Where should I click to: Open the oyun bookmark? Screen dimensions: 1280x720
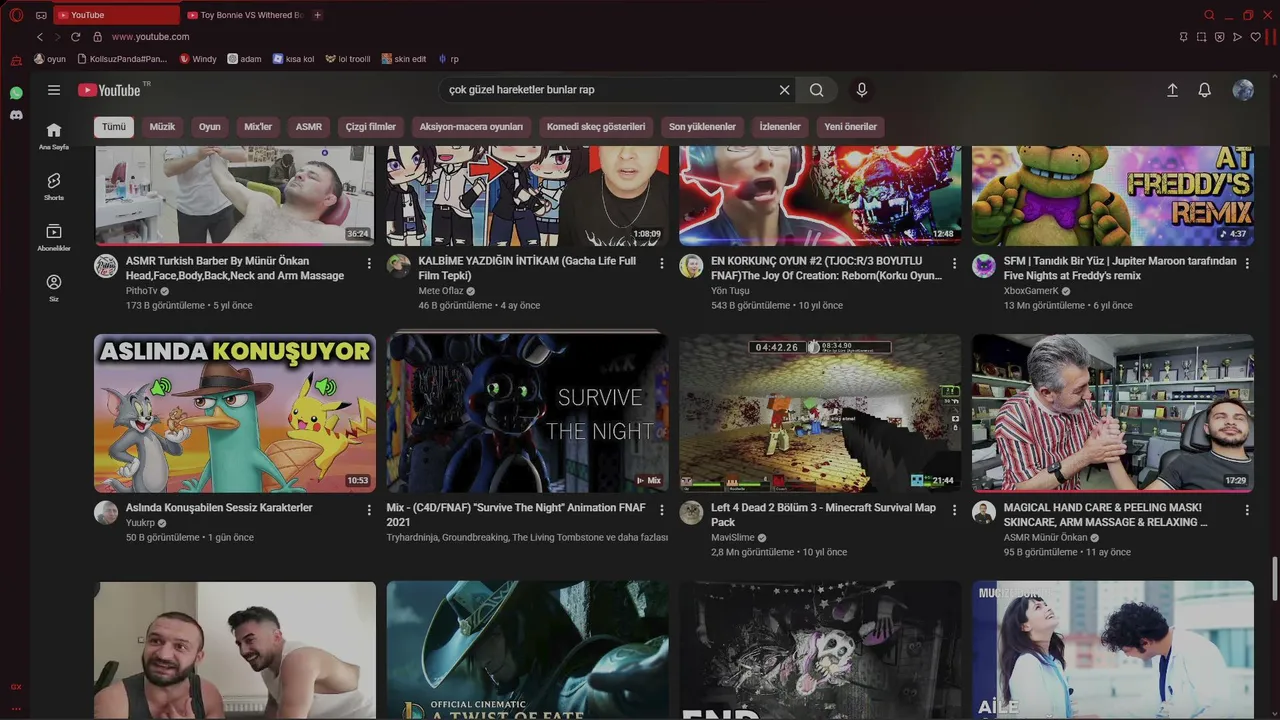click(x=50, y=59)
